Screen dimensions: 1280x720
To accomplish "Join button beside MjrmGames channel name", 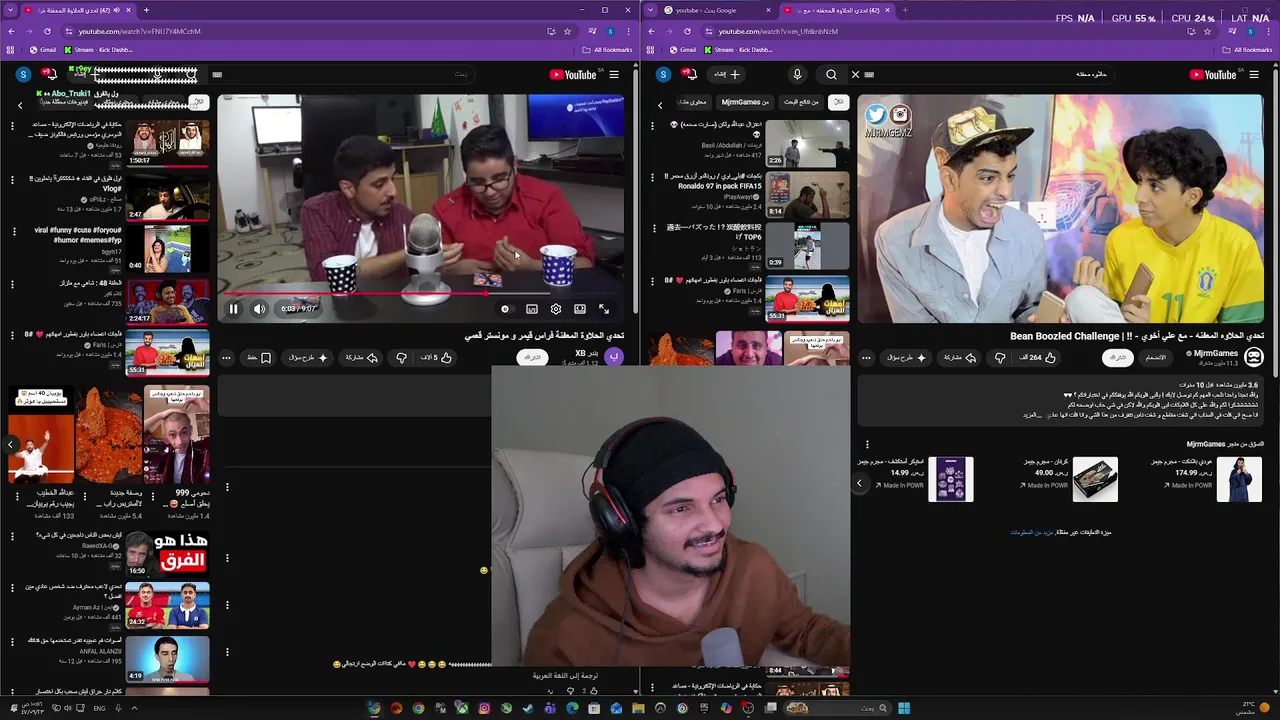I will [1156, 357].
